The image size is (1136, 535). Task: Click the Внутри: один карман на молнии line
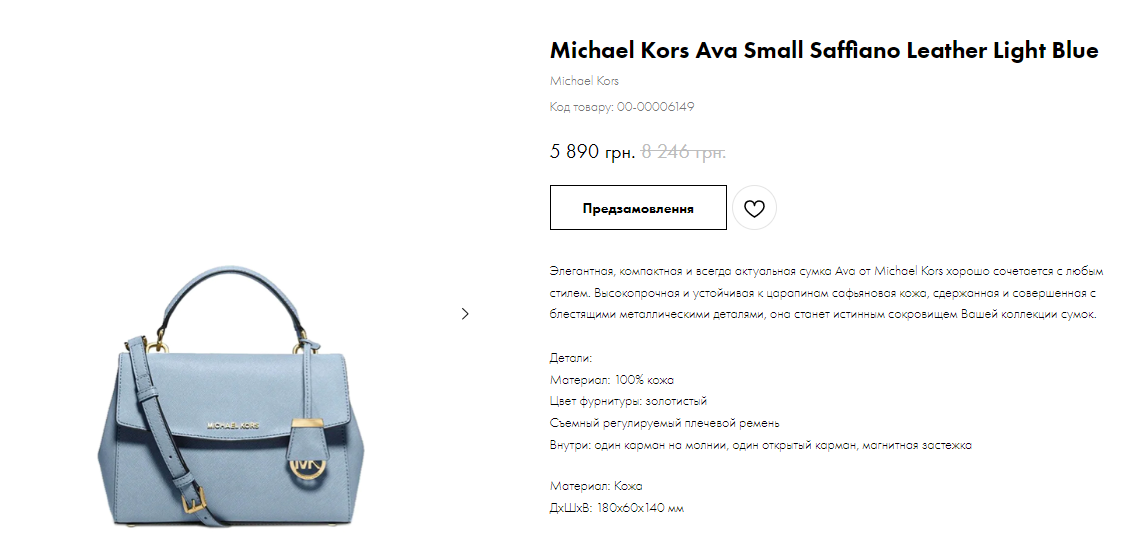click(761, 444)
